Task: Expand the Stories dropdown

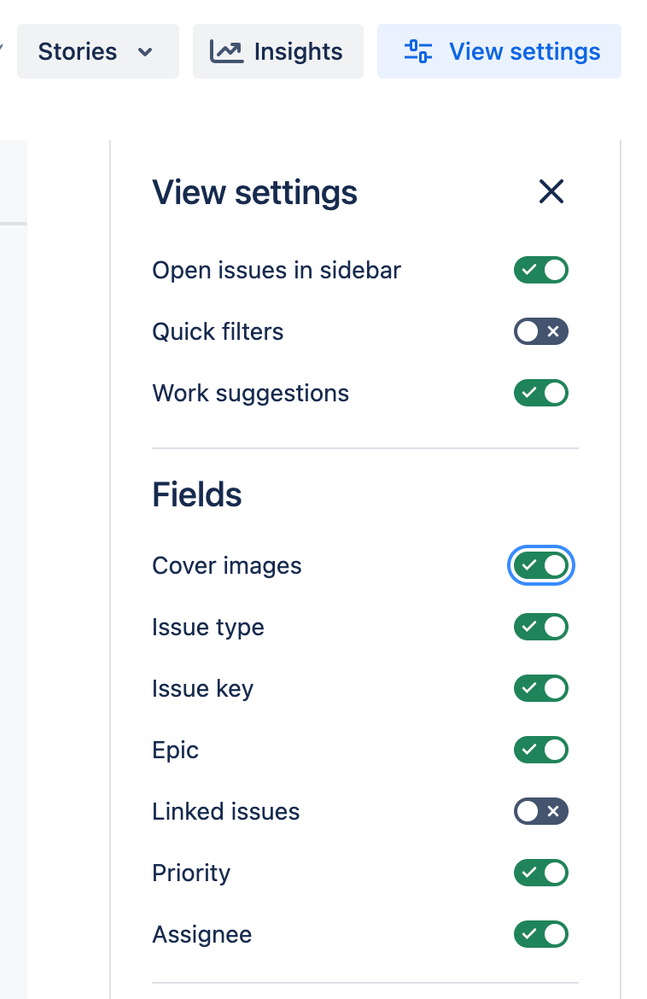Action: tap(97, 52)
